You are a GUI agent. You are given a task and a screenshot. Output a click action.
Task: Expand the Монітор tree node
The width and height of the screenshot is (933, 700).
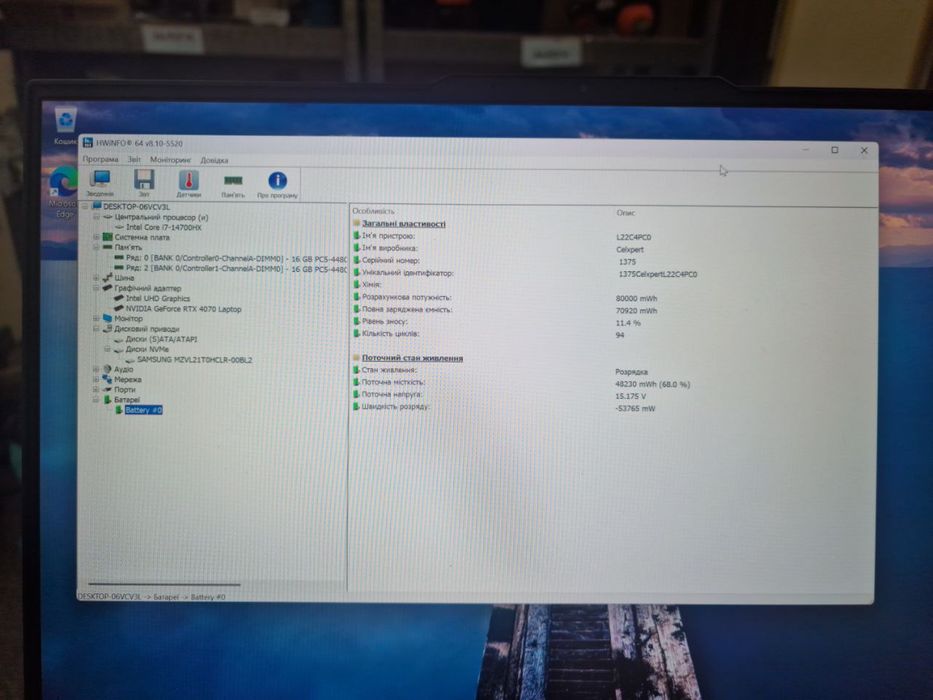coord(96,318)
